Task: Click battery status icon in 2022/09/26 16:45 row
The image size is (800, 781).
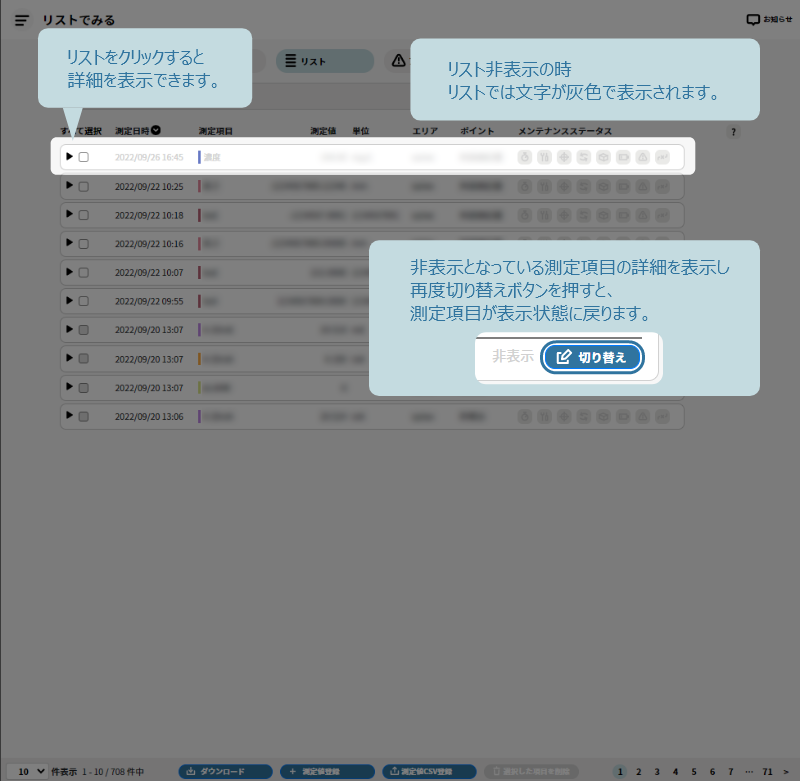Action: point(623,157)
